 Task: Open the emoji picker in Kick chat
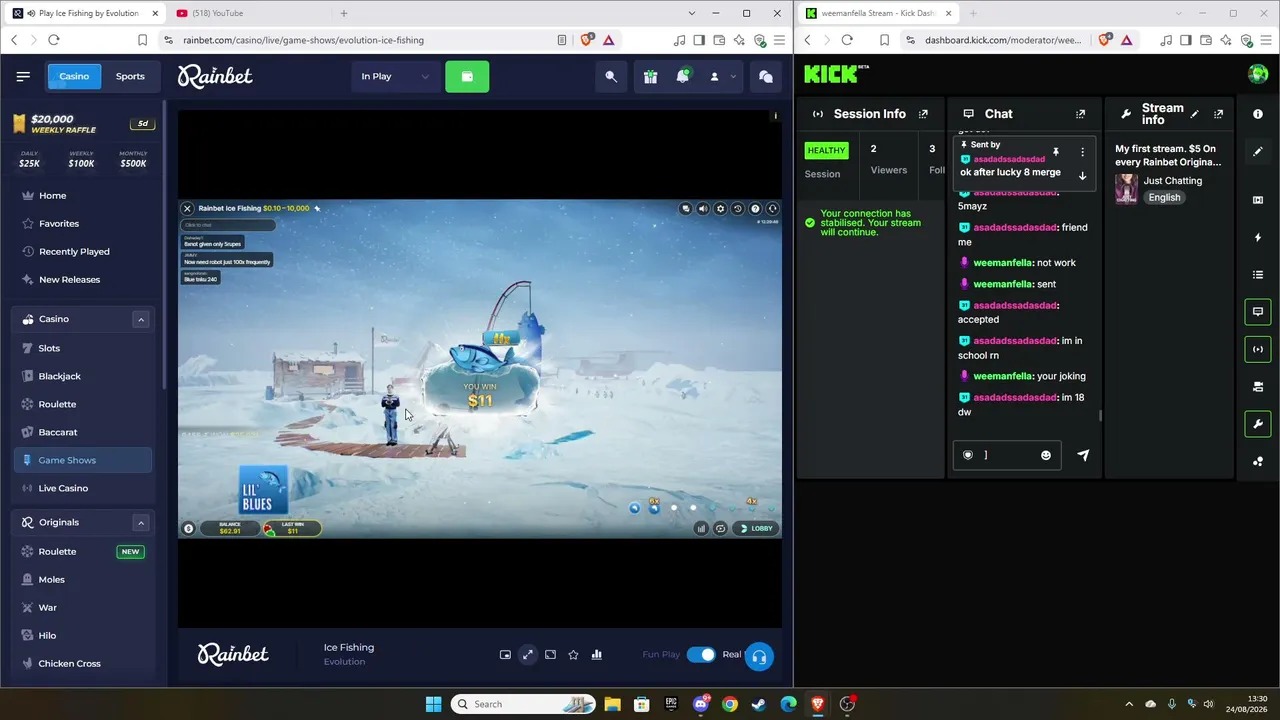(1046, 455)
